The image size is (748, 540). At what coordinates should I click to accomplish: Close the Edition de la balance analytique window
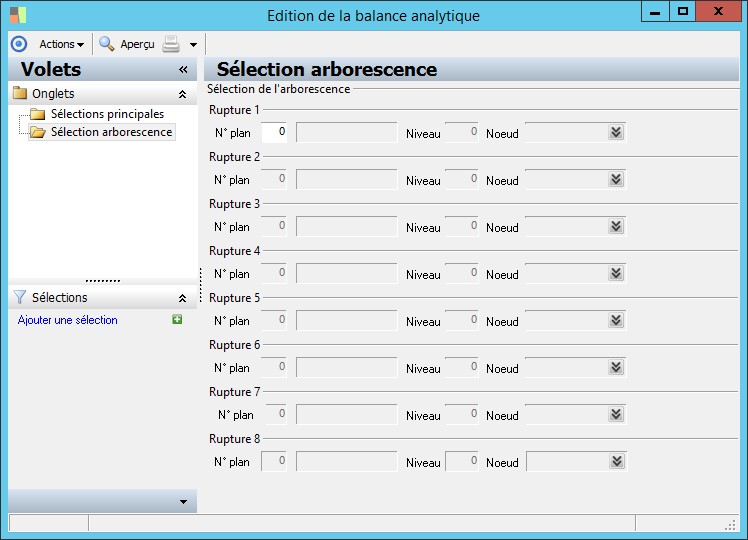point(718,11)
